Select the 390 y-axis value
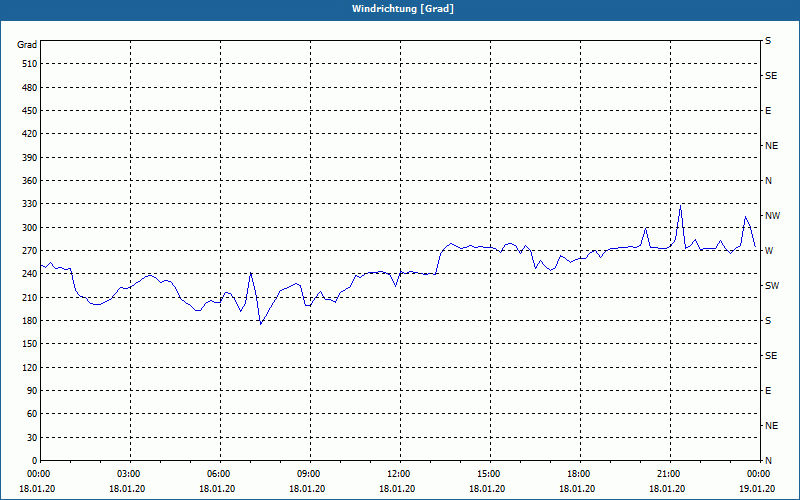Viewport: 800px width, 500px height. pyautogui.click(x=30, y=158)
